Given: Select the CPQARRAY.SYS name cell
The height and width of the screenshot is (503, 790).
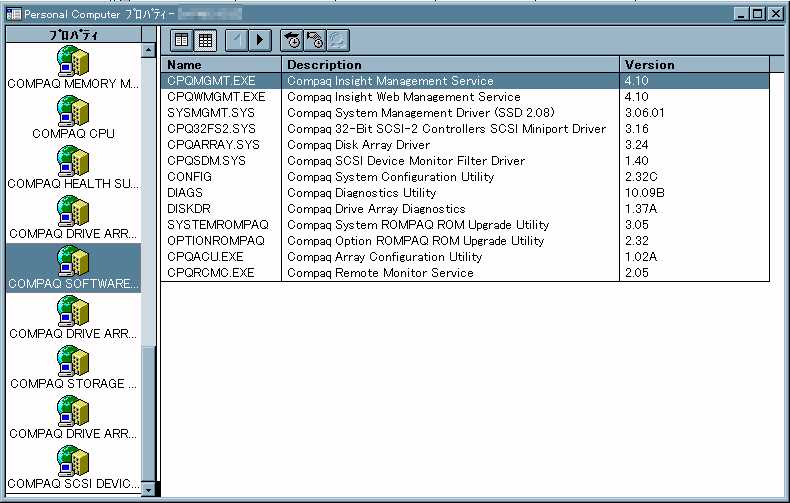Looking at the screenshot, I should coord(213,145).
